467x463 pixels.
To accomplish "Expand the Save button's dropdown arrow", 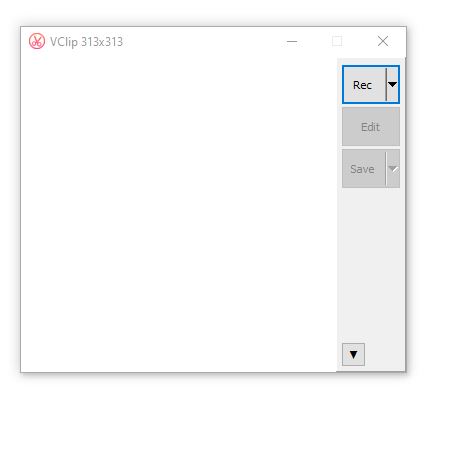I will (x=393, y=169).
